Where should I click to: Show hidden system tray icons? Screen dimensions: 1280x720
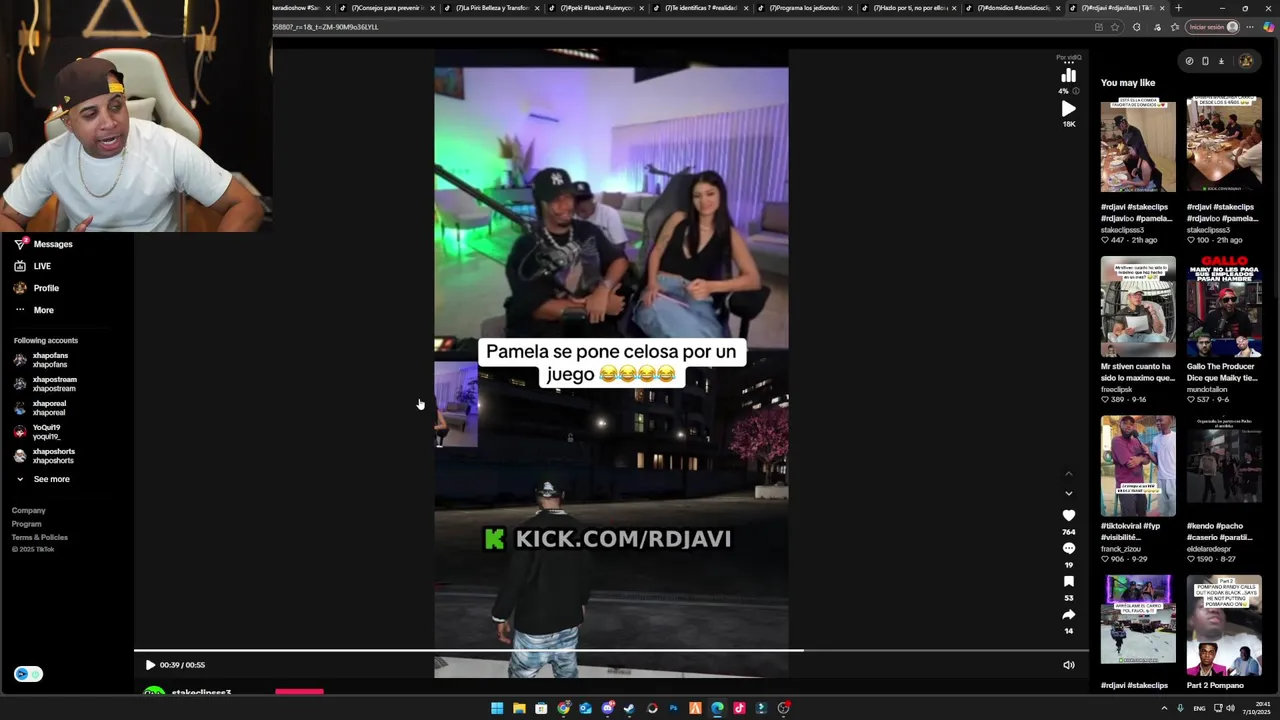click(x=1163, y=708)
